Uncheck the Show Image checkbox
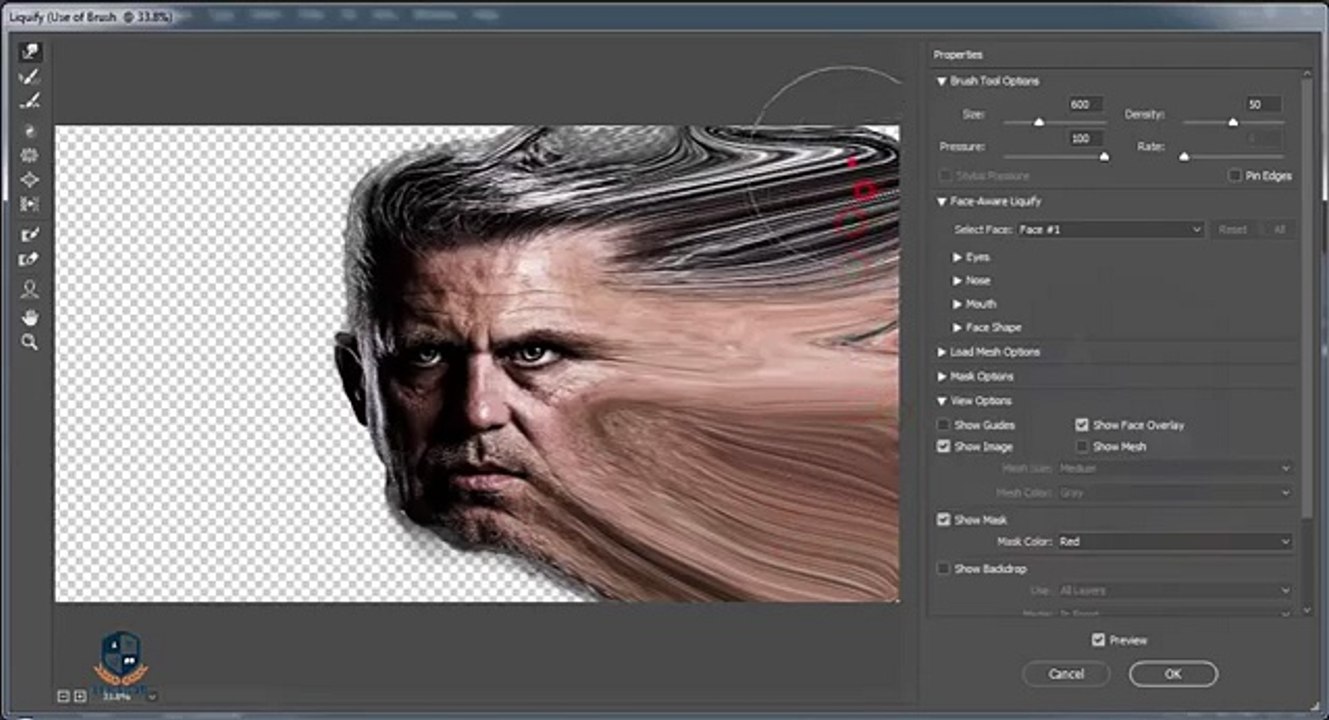Screen dimensions: 1329x720 coord(943,447)
